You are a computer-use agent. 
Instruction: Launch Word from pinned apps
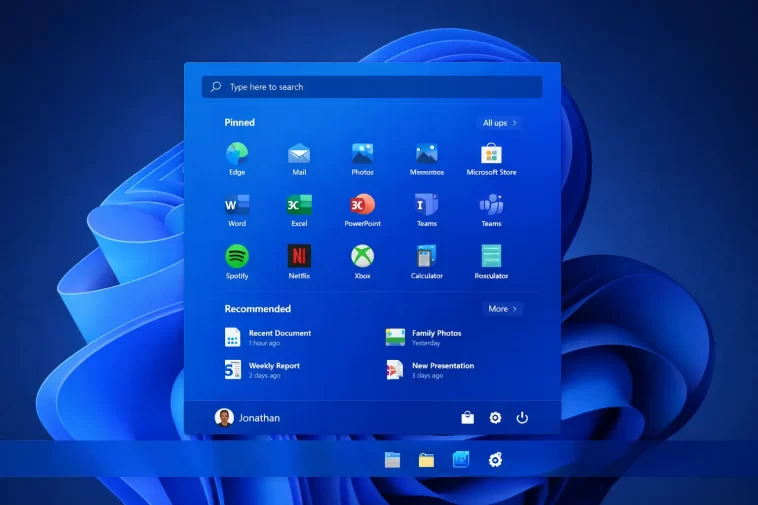tap(237, 211)
